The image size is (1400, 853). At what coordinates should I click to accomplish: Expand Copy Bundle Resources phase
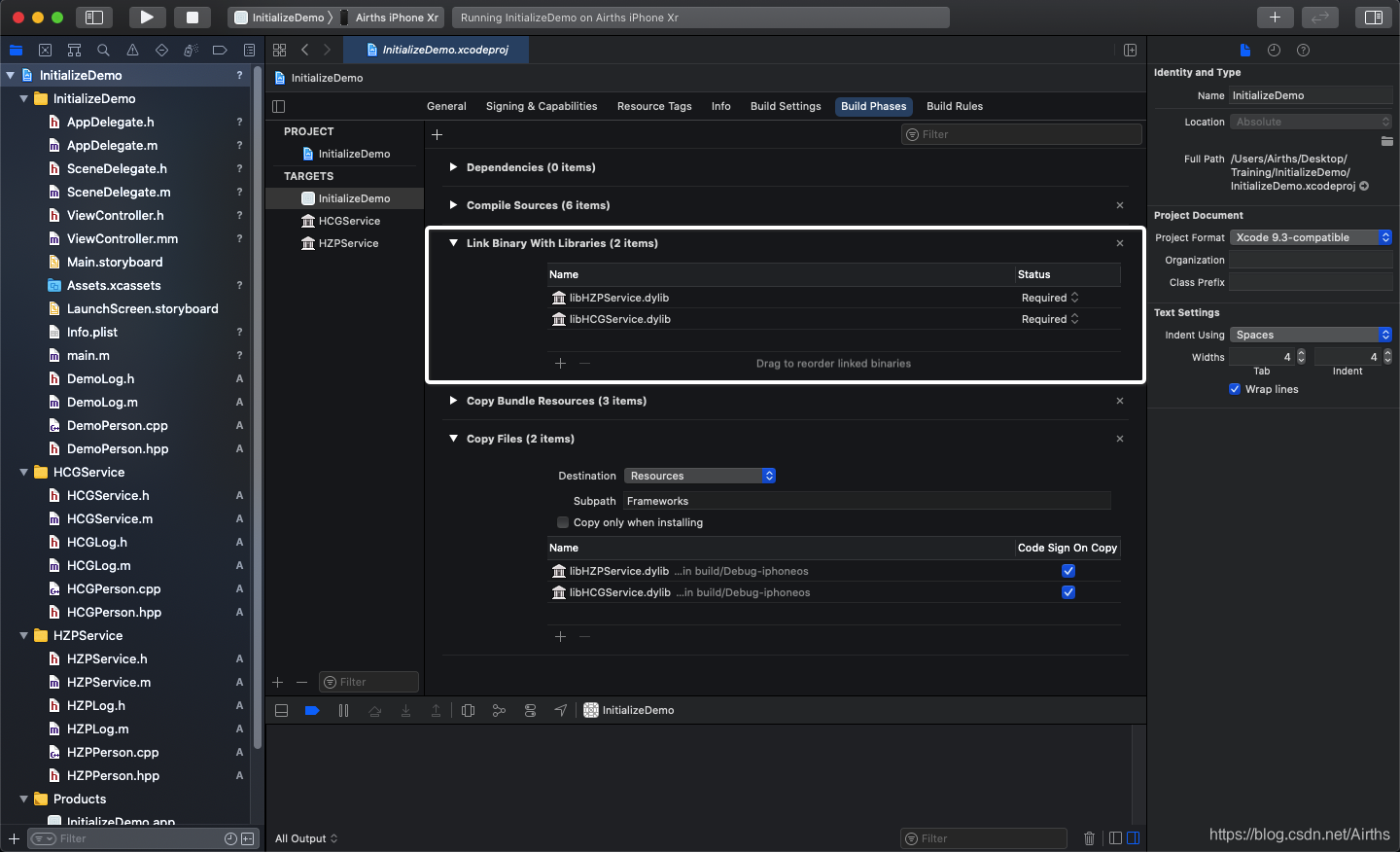point(453,401)
